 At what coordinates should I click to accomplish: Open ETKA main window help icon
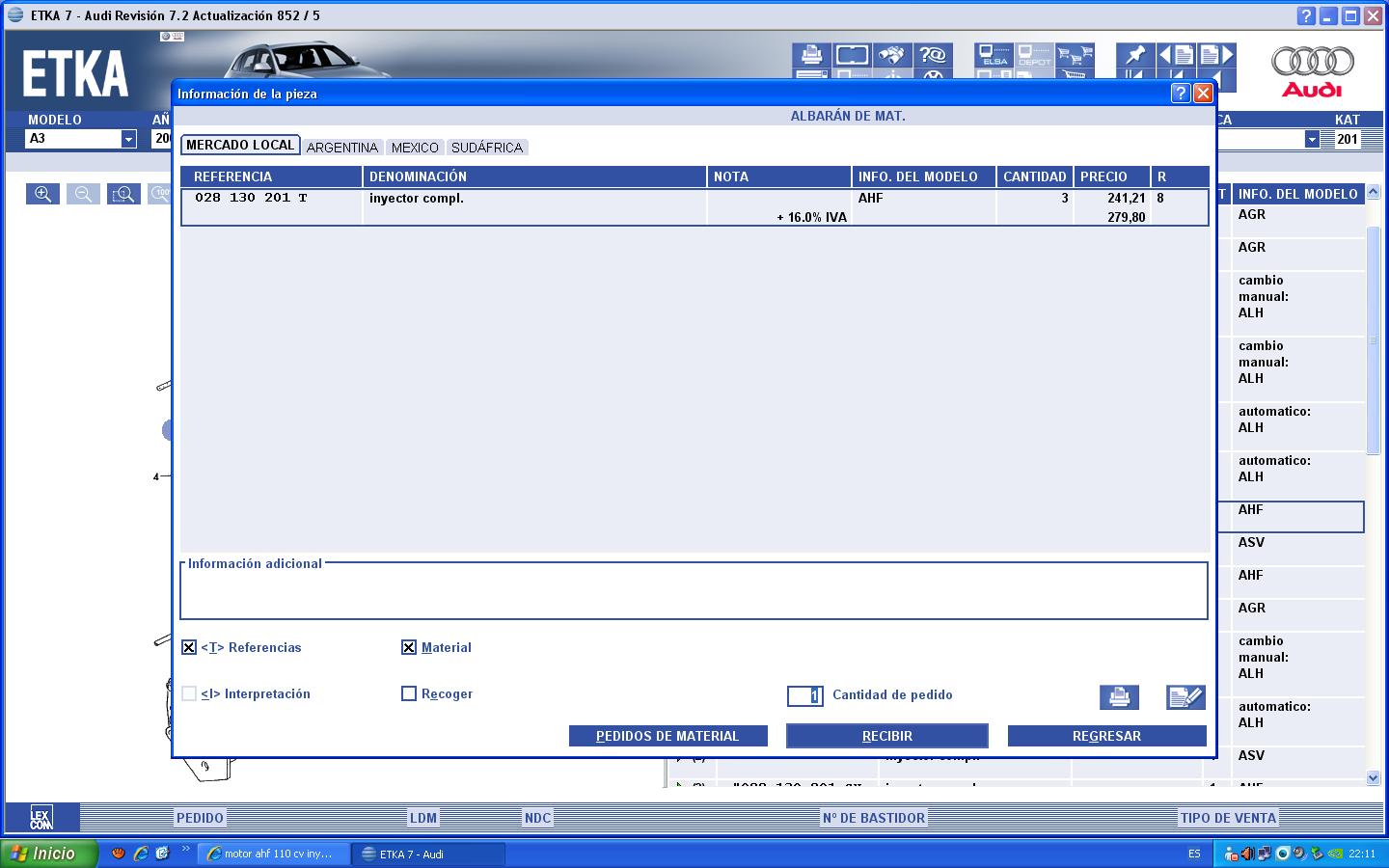1306,15
